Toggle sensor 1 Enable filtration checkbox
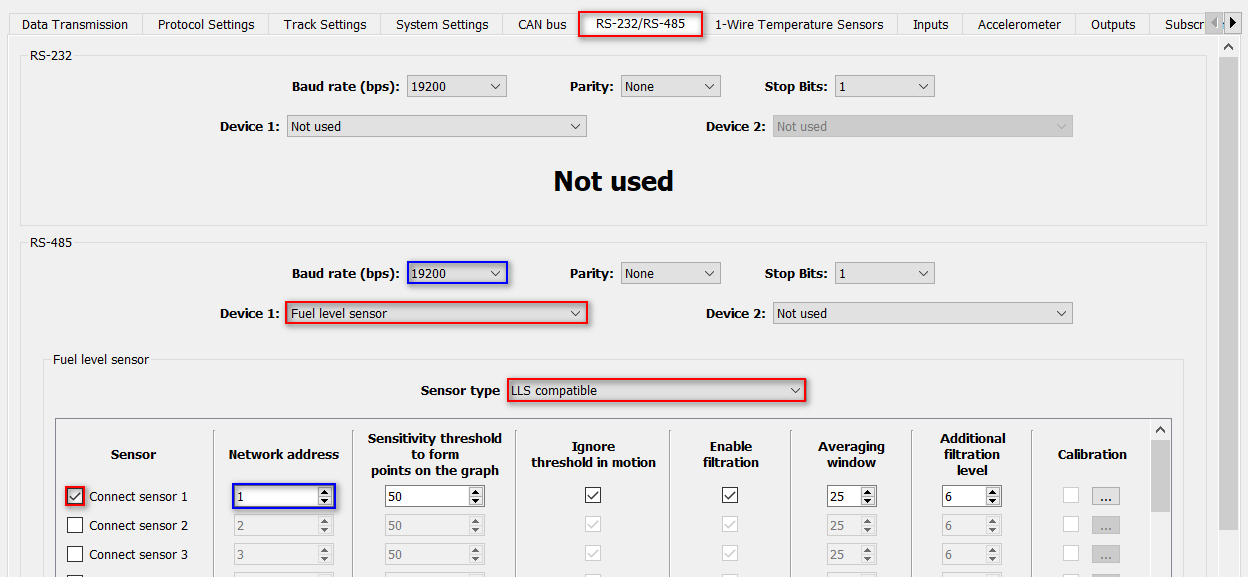The image size is (1248, 577). point(730,495)
